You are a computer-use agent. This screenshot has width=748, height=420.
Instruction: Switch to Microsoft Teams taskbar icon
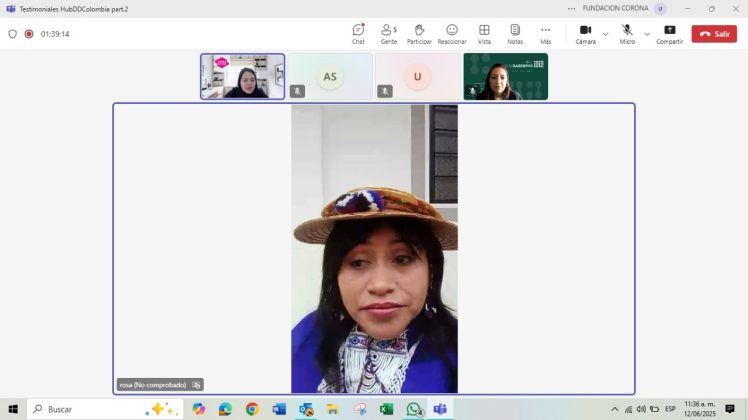pos(440,409)
